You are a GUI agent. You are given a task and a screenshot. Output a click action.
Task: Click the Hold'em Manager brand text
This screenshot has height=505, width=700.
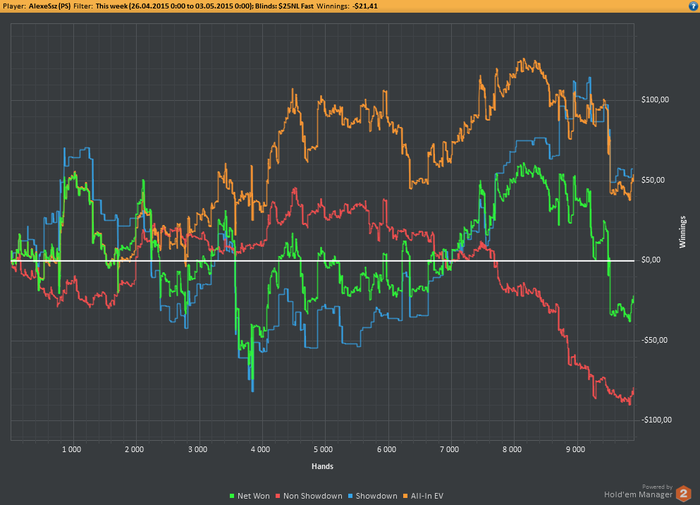[638, 494]
